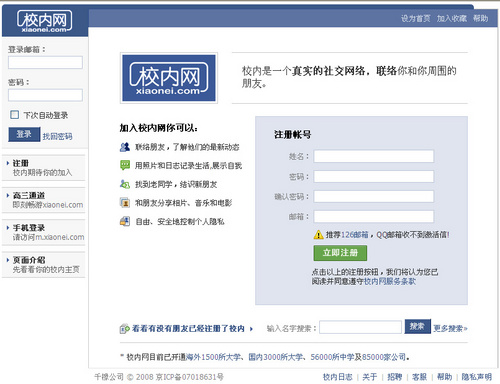The width and height of the screenshot is (500, 384).
Task: Click the chat bubble icon beside 用照片和日志
Action: coord(125,165)
